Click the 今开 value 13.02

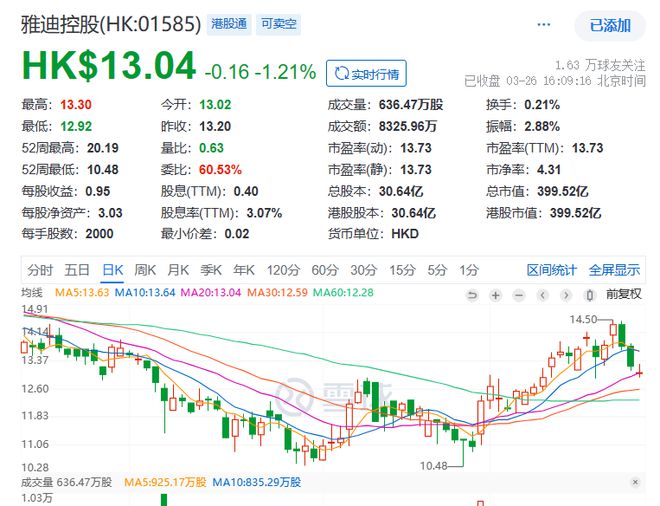[215, 104]
